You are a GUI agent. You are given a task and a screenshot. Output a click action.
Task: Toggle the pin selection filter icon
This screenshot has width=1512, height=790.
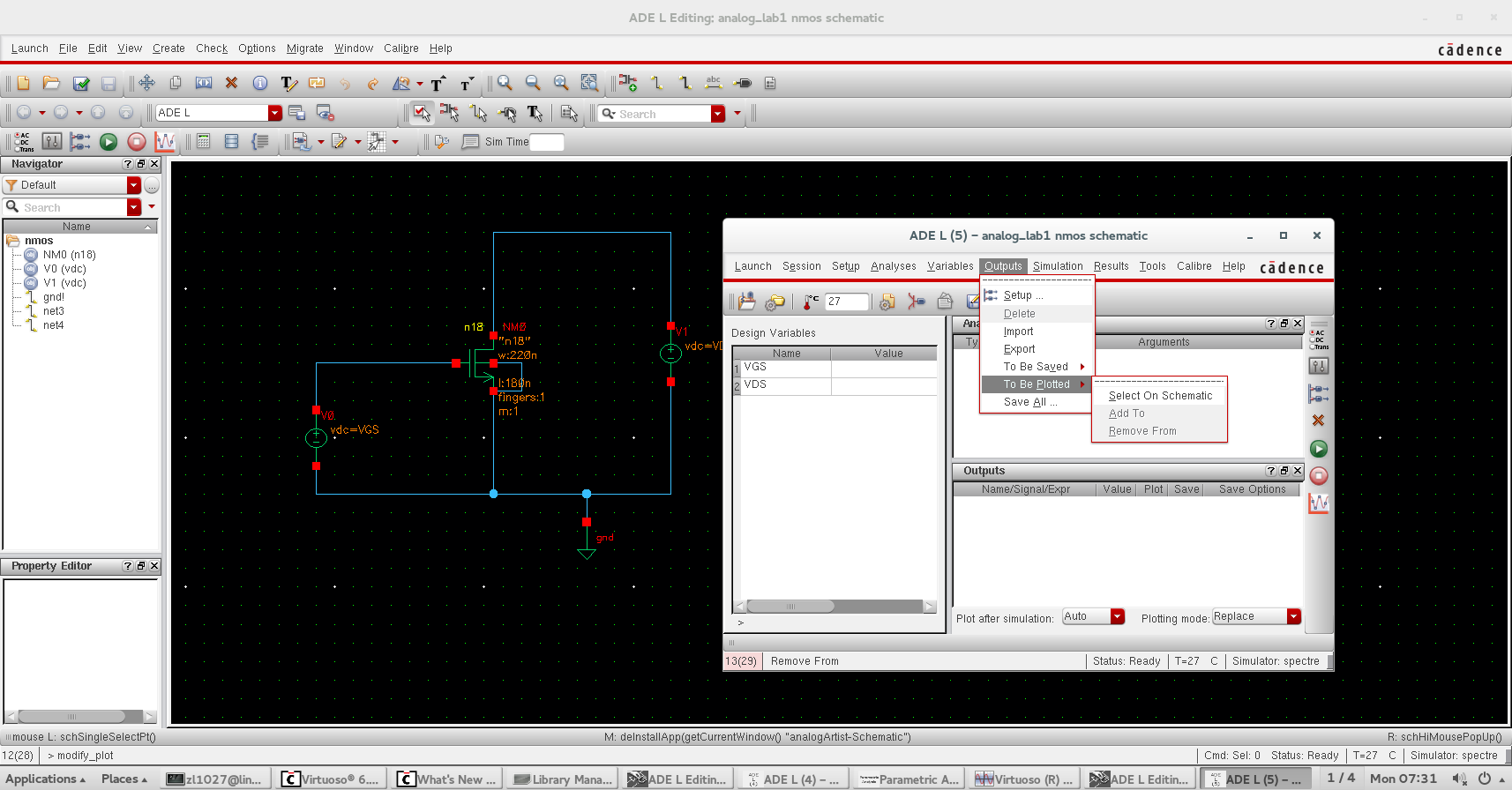coord(506,113)
